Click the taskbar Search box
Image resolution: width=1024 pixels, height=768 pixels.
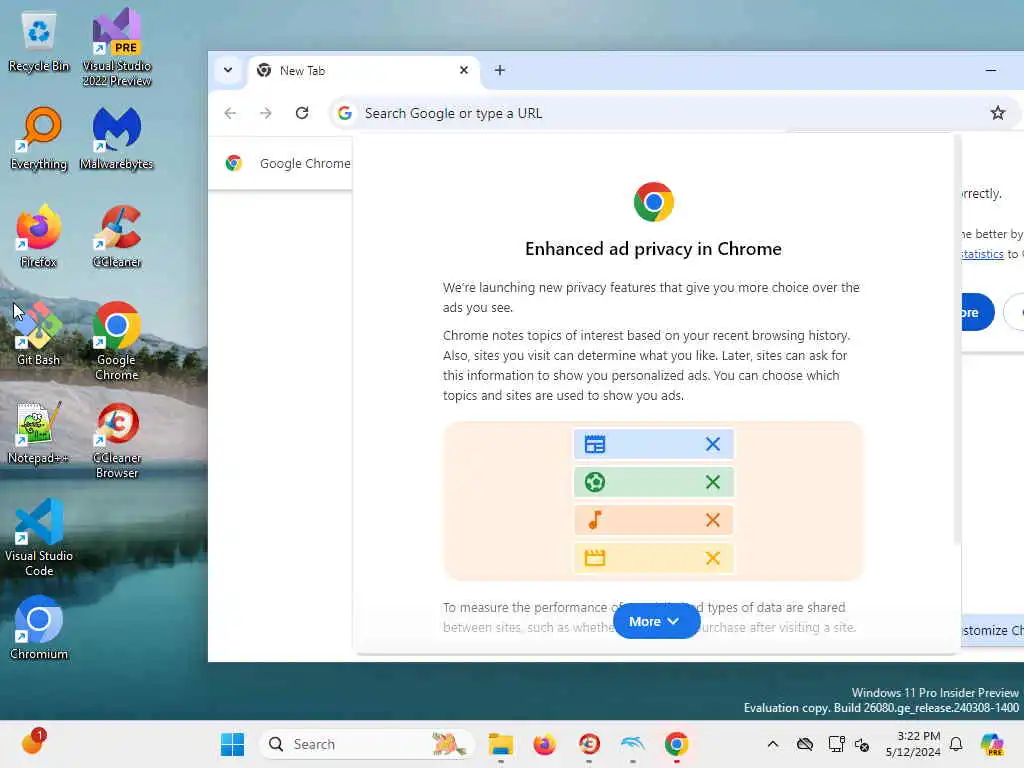tap(366, 744)
